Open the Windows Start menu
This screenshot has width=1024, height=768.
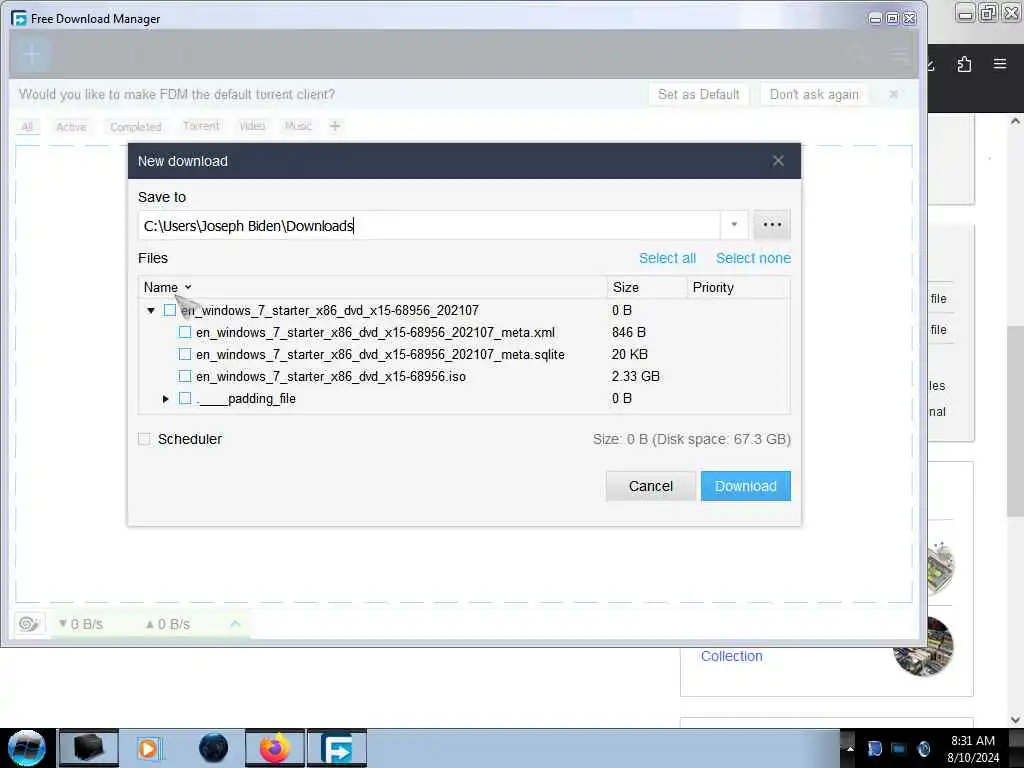pos(27,748)
